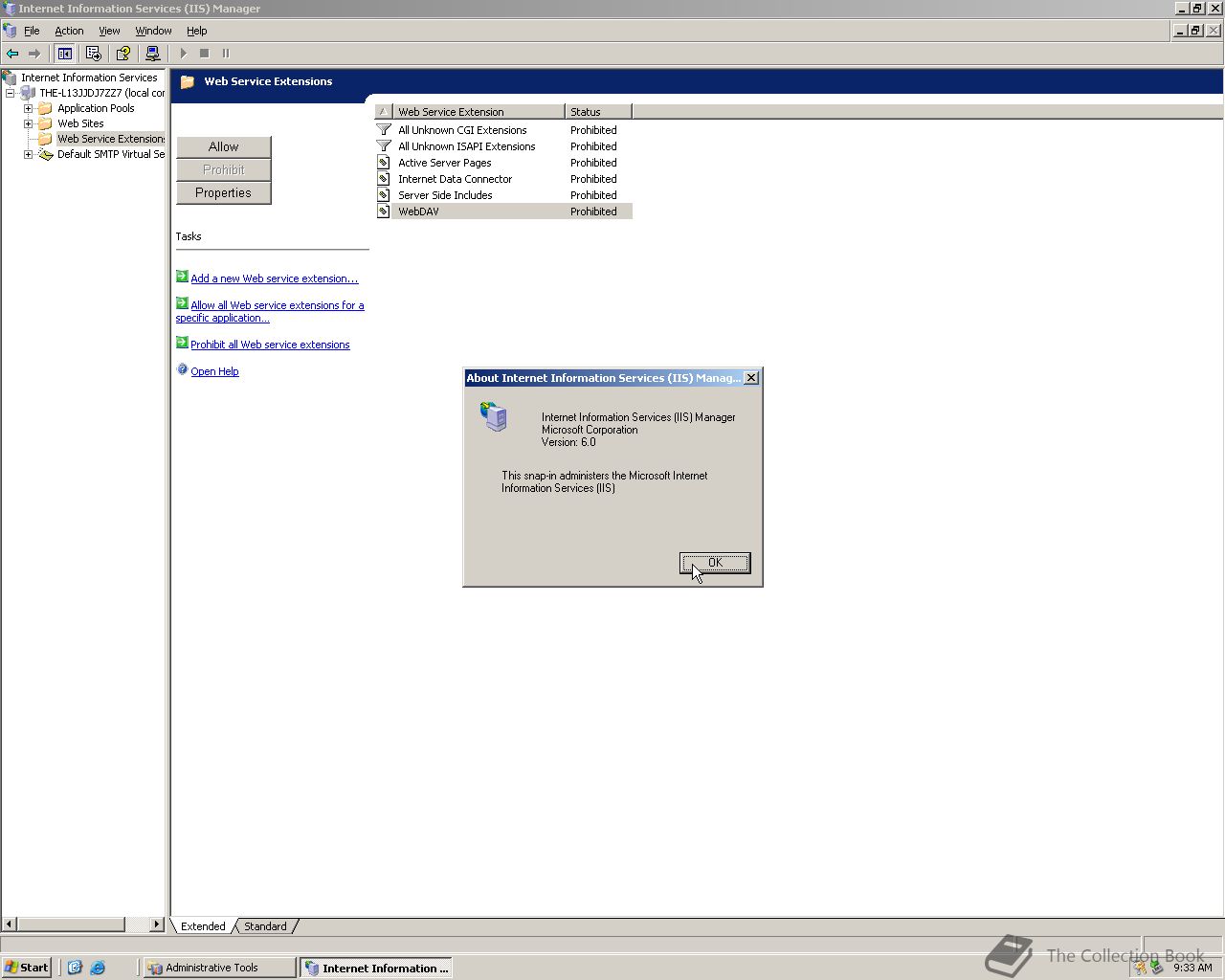Open the View menu
The height and width of the screenshot is (980, 1225).
click(109, 31)
